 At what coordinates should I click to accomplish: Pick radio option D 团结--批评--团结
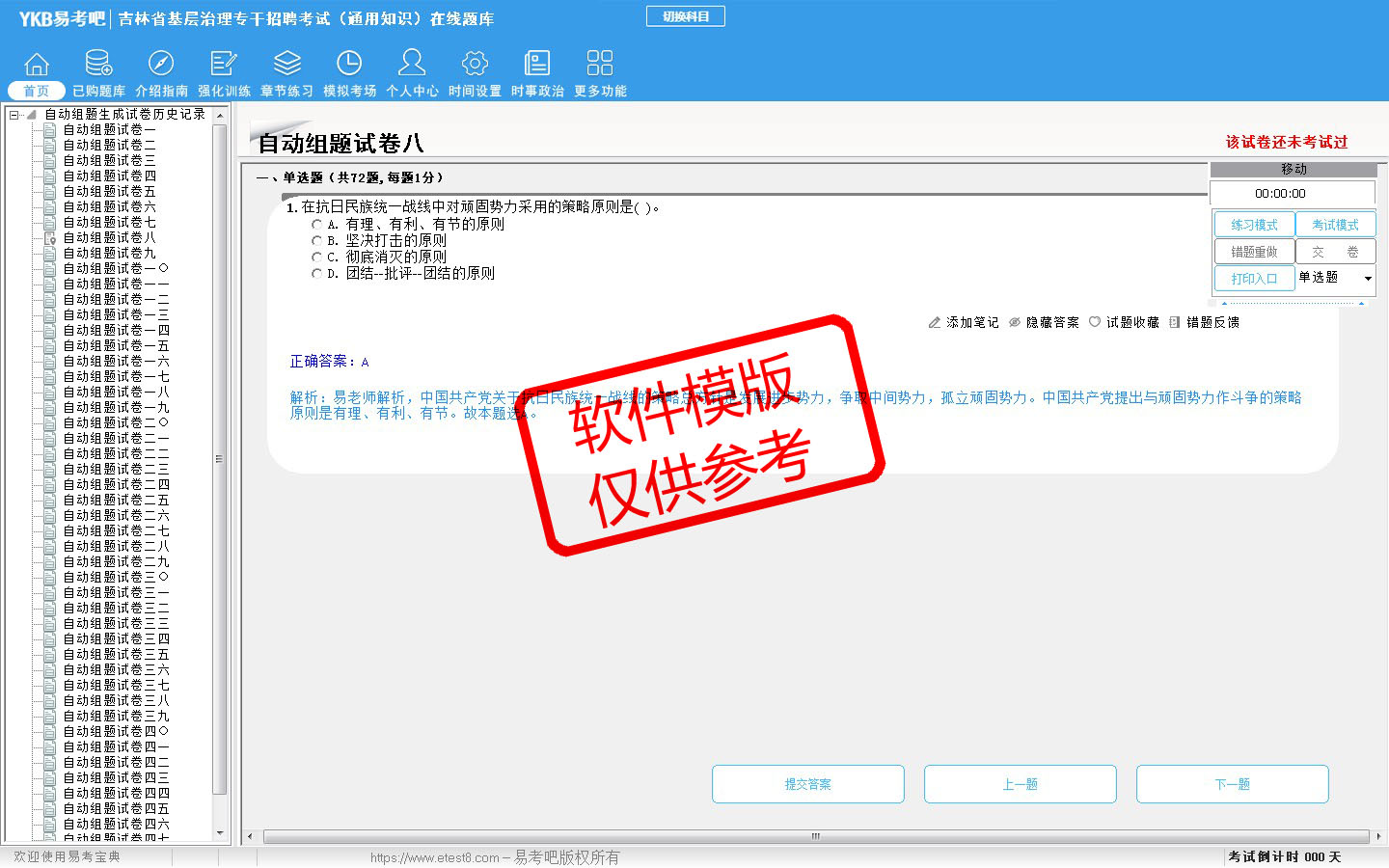(316, 274)
